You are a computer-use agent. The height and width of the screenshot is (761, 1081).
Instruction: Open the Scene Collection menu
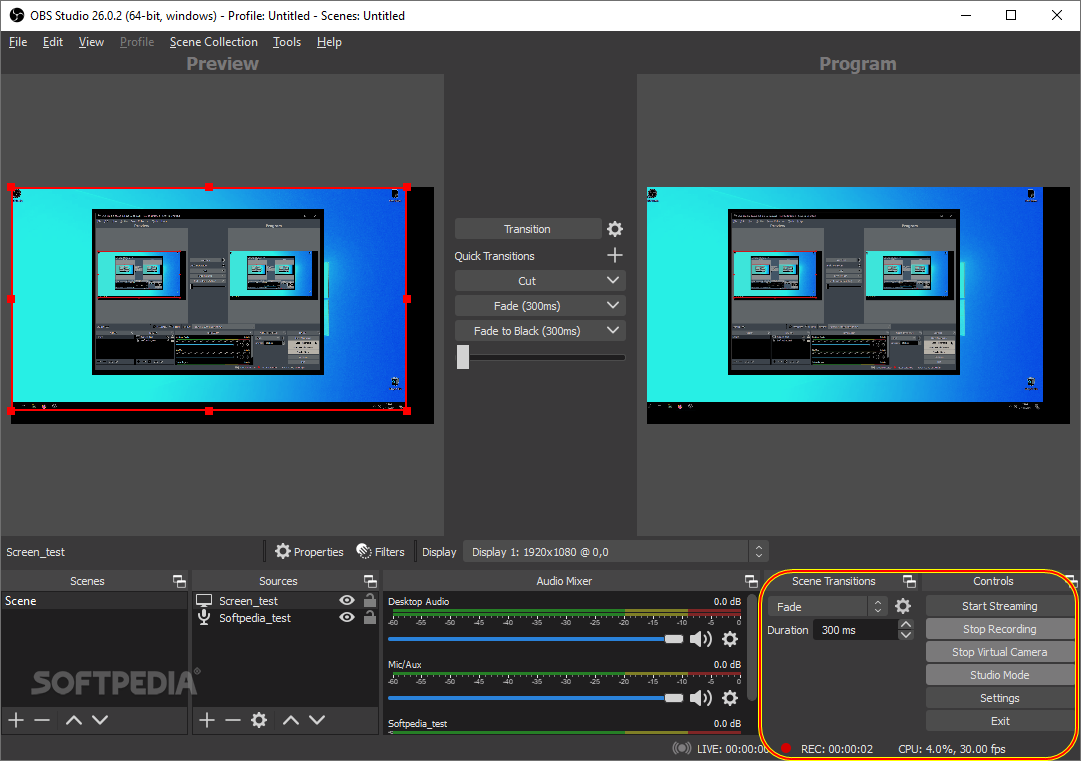pos(213,42)
